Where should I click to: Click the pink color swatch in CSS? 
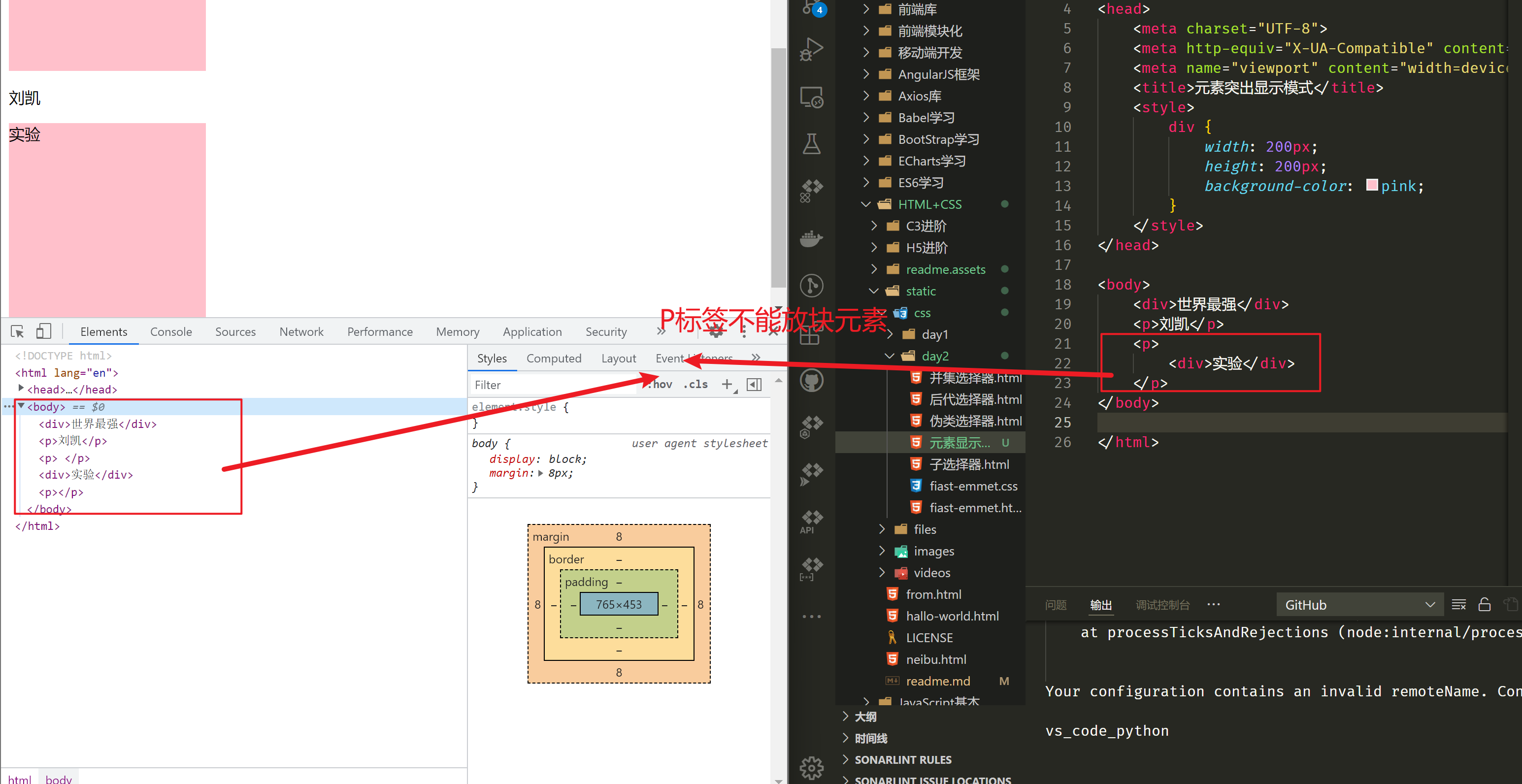pos(1372,186)
